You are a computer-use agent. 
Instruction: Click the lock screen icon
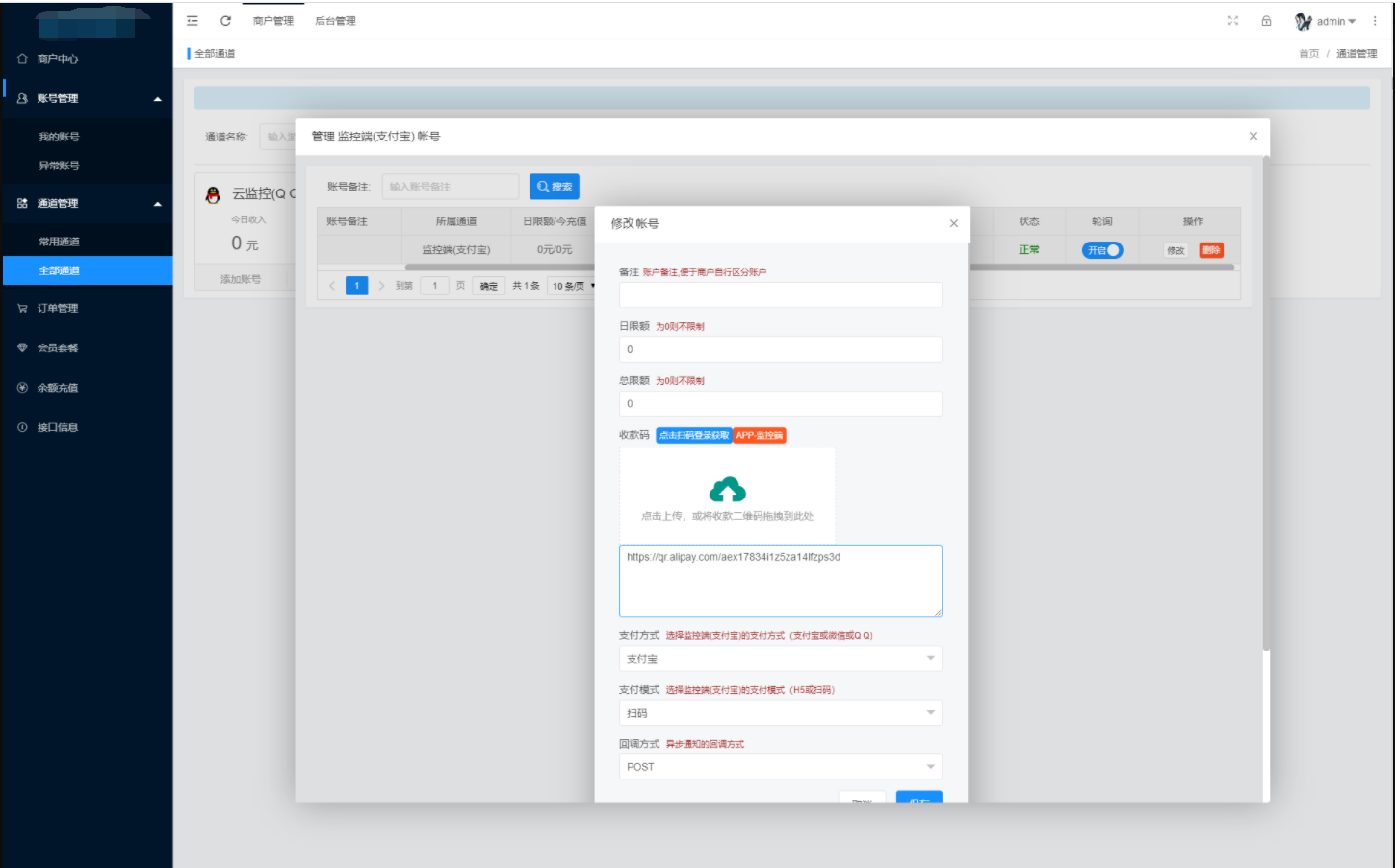(1266, 21)
